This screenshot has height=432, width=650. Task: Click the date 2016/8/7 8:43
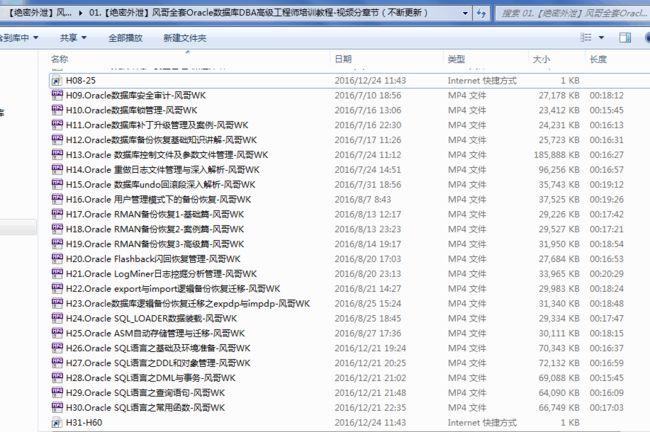click(362, 199)
